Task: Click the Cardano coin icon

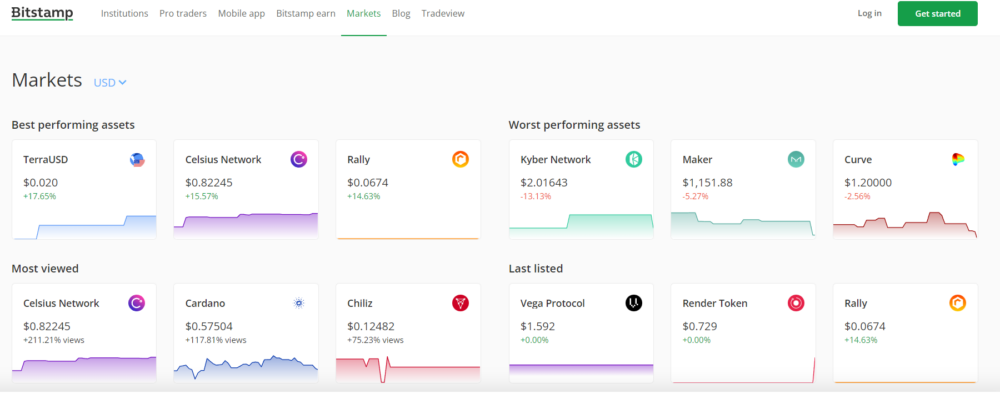Action: click(299, 303)
